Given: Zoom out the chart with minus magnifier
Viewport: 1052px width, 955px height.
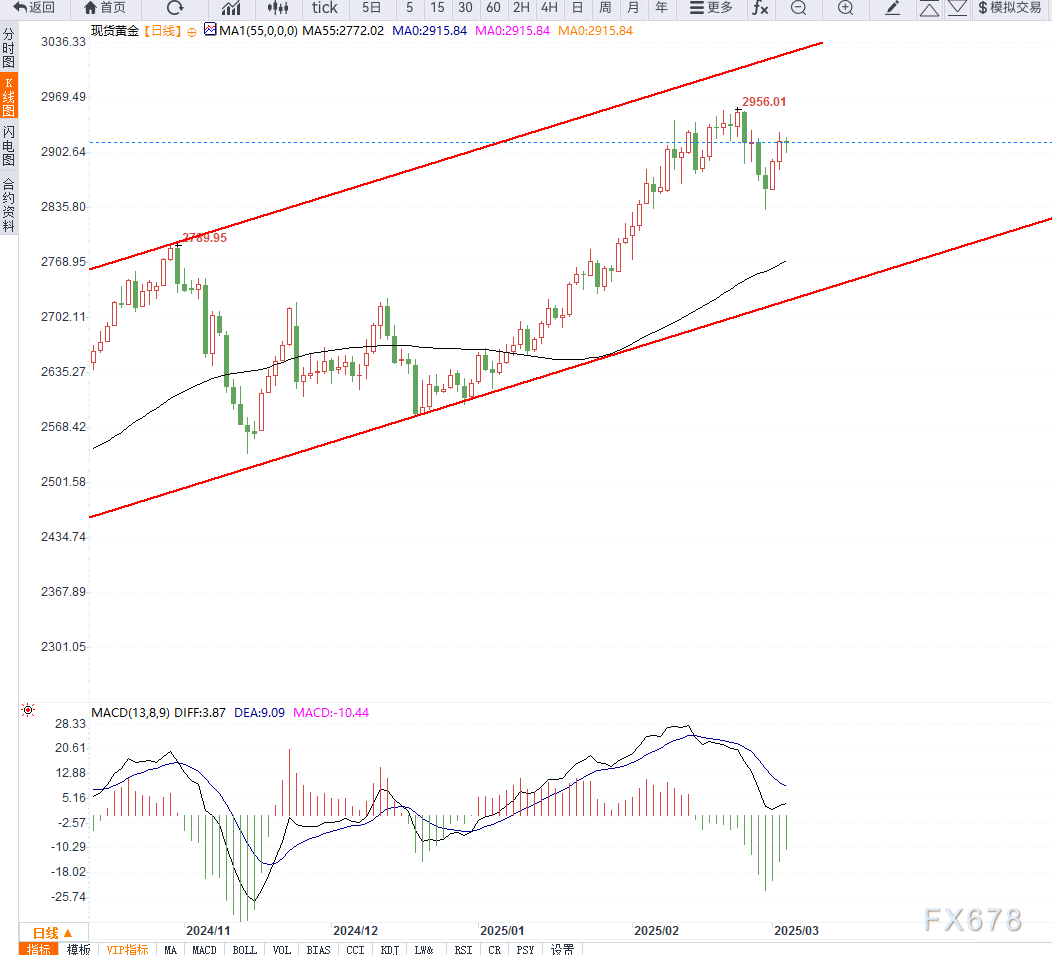Looking at the screenshot, I should pyautogui.click(x=798, y=8).
